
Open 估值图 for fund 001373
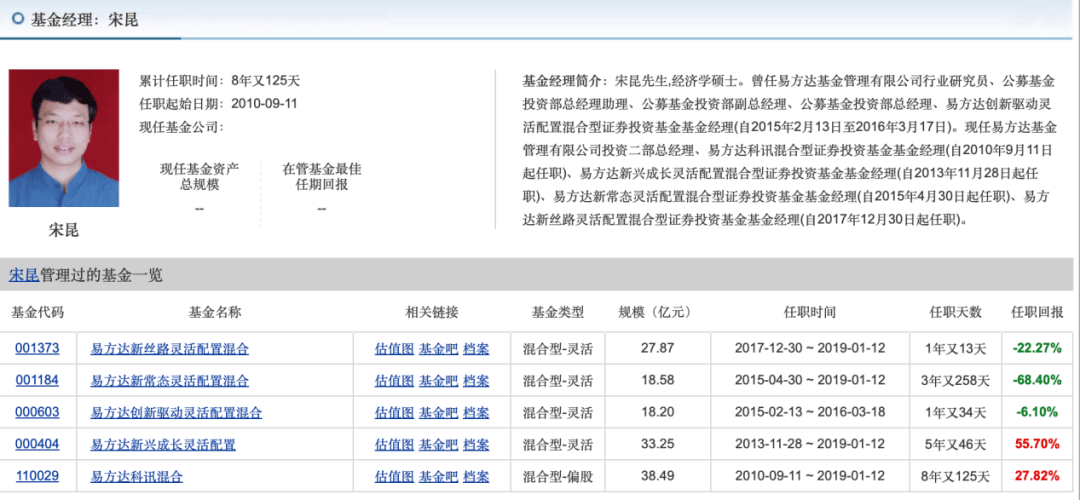tap(394, 349)
